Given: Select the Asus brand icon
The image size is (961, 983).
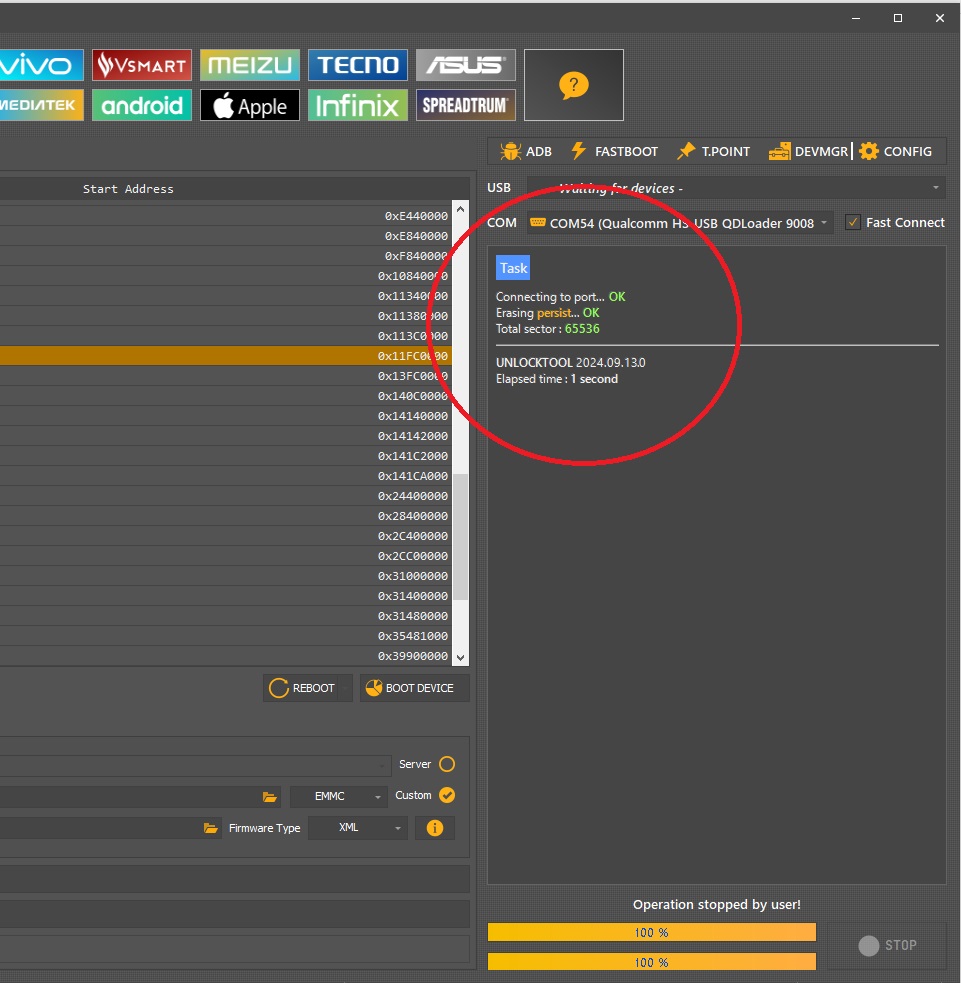Looking at the screenshot, I should click(466, 66).
